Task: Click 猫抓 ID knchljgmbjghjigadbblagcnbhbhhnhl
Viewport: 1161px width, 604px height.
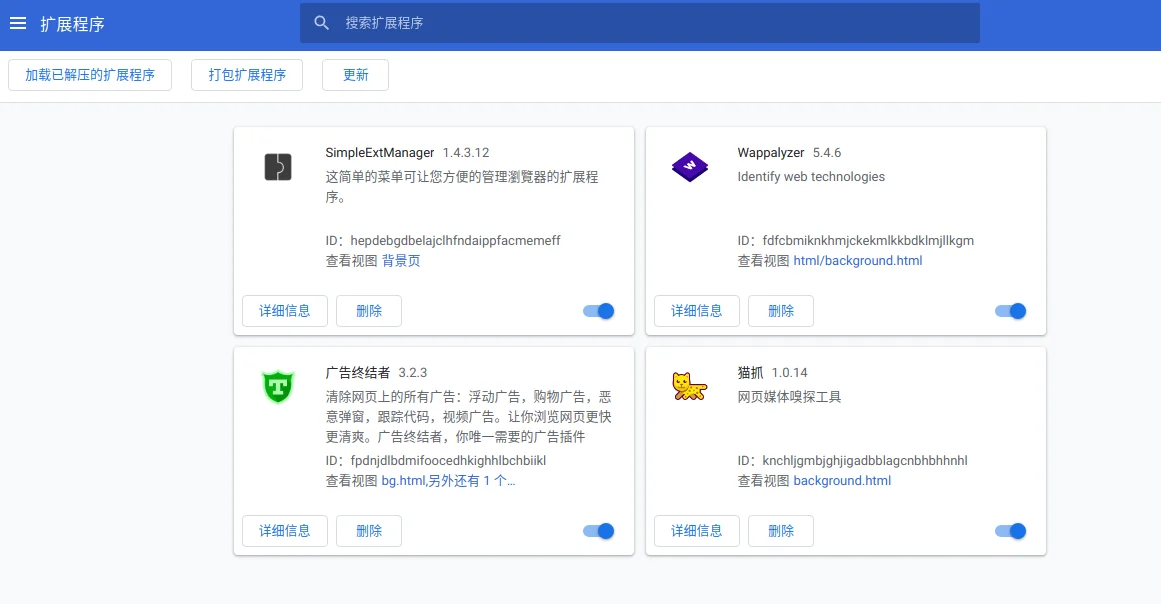Action: (865, 460)
